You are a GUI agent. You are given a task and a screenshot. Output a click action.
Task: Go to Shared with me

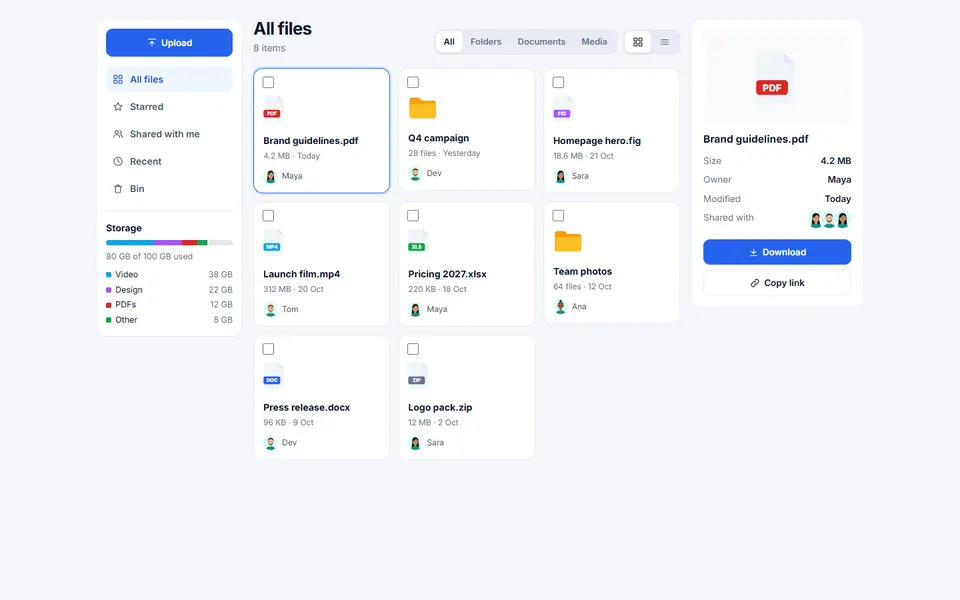coord(169,134)
